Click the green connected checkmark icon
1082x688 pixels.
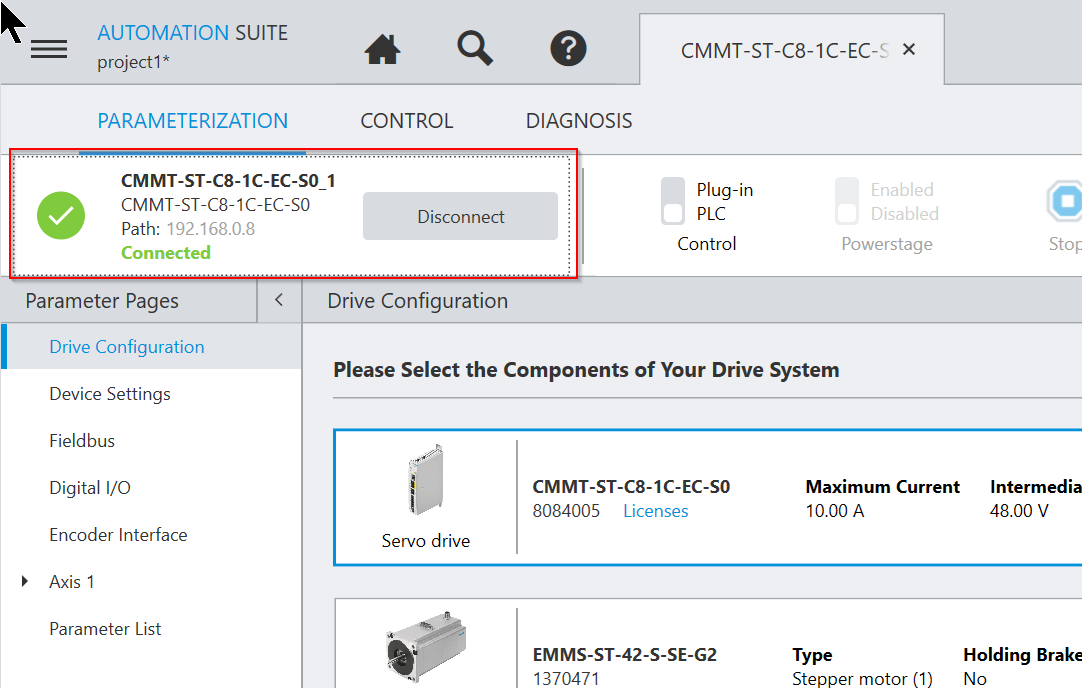point(61,215)
